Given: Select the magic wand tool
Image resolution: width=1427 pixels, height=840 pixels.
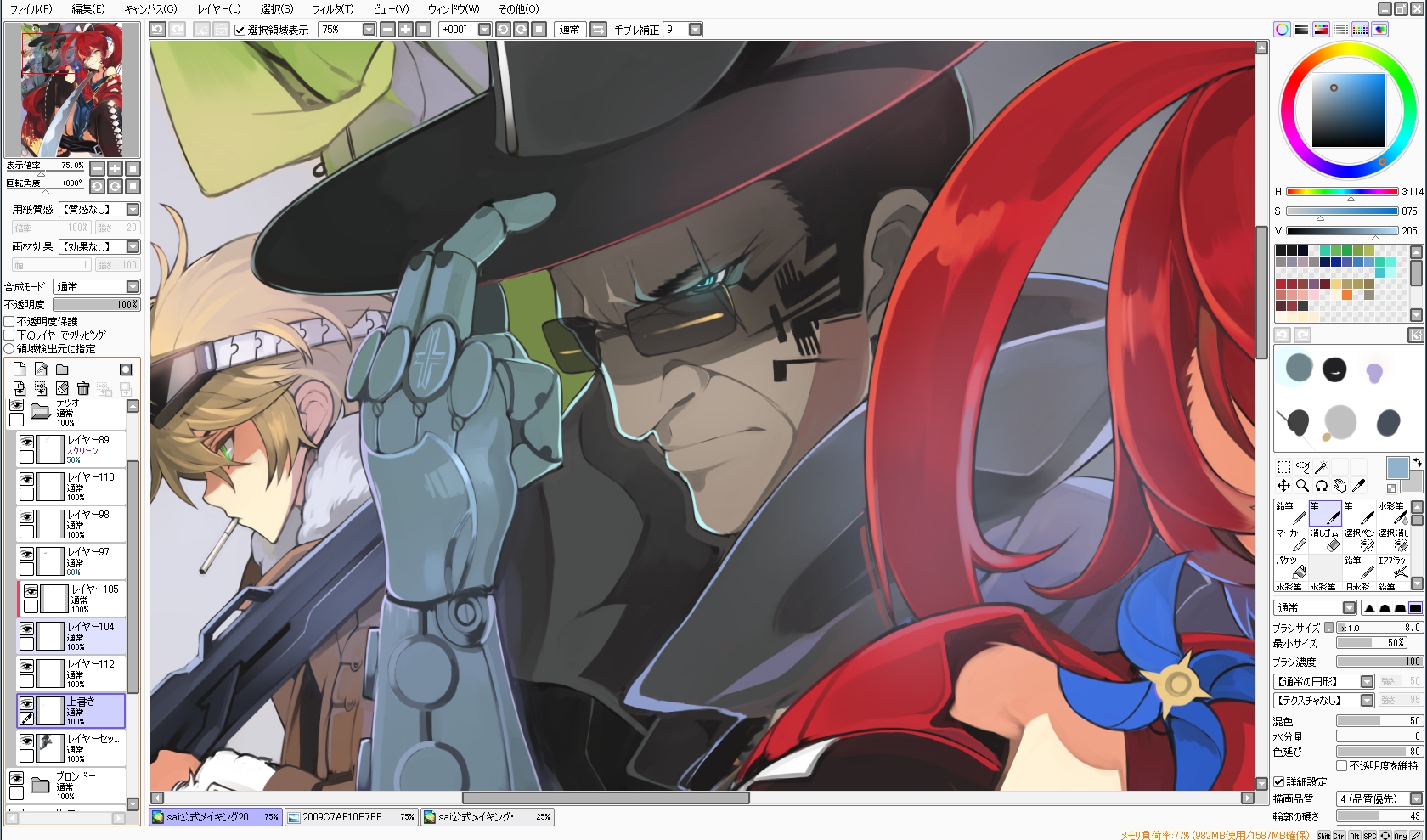Looking at the screenshot, I should tap(1322, 467).
